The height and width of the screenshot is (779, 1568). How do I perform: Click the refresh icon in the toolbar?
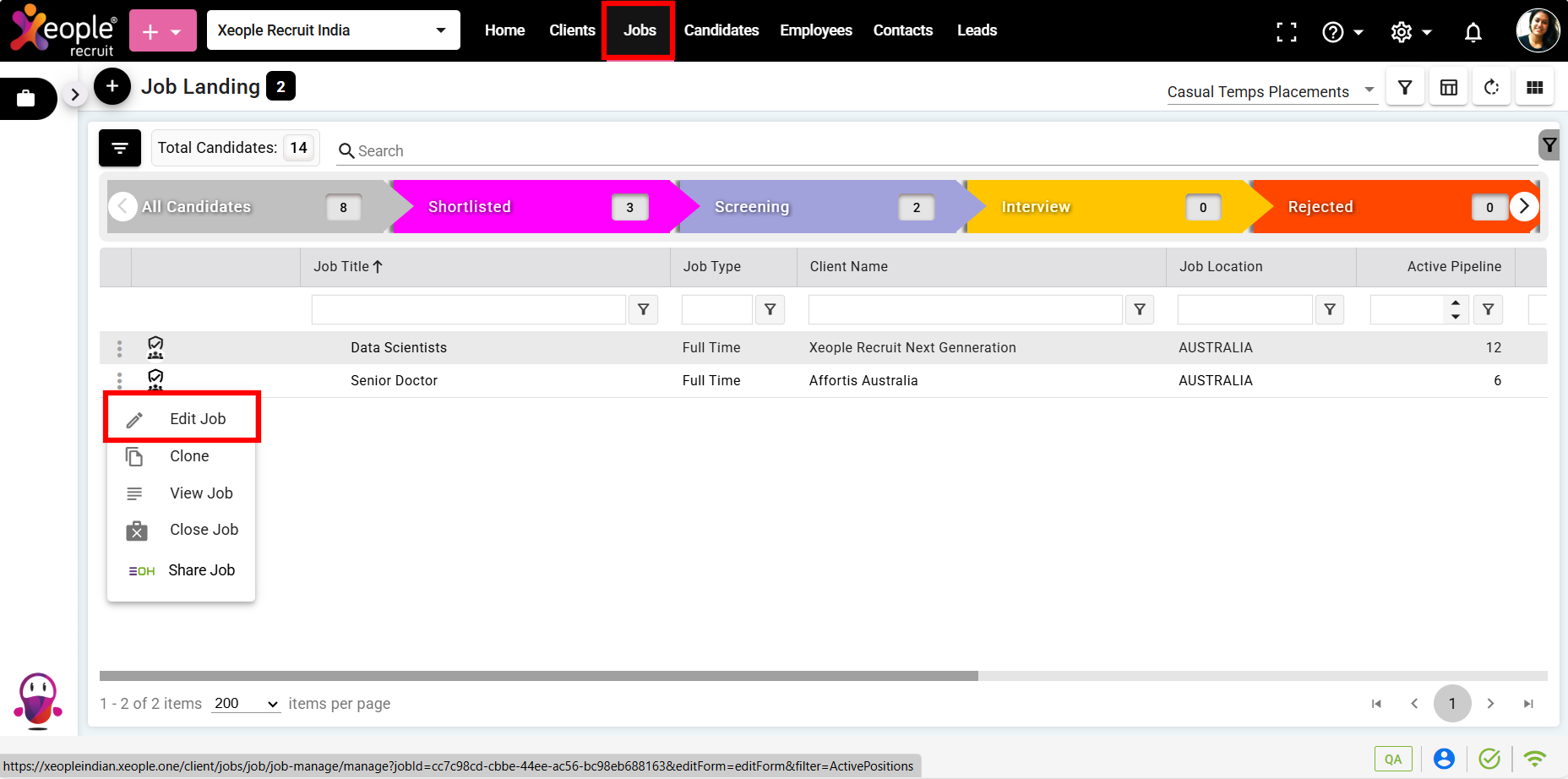tap(1492, 88)
